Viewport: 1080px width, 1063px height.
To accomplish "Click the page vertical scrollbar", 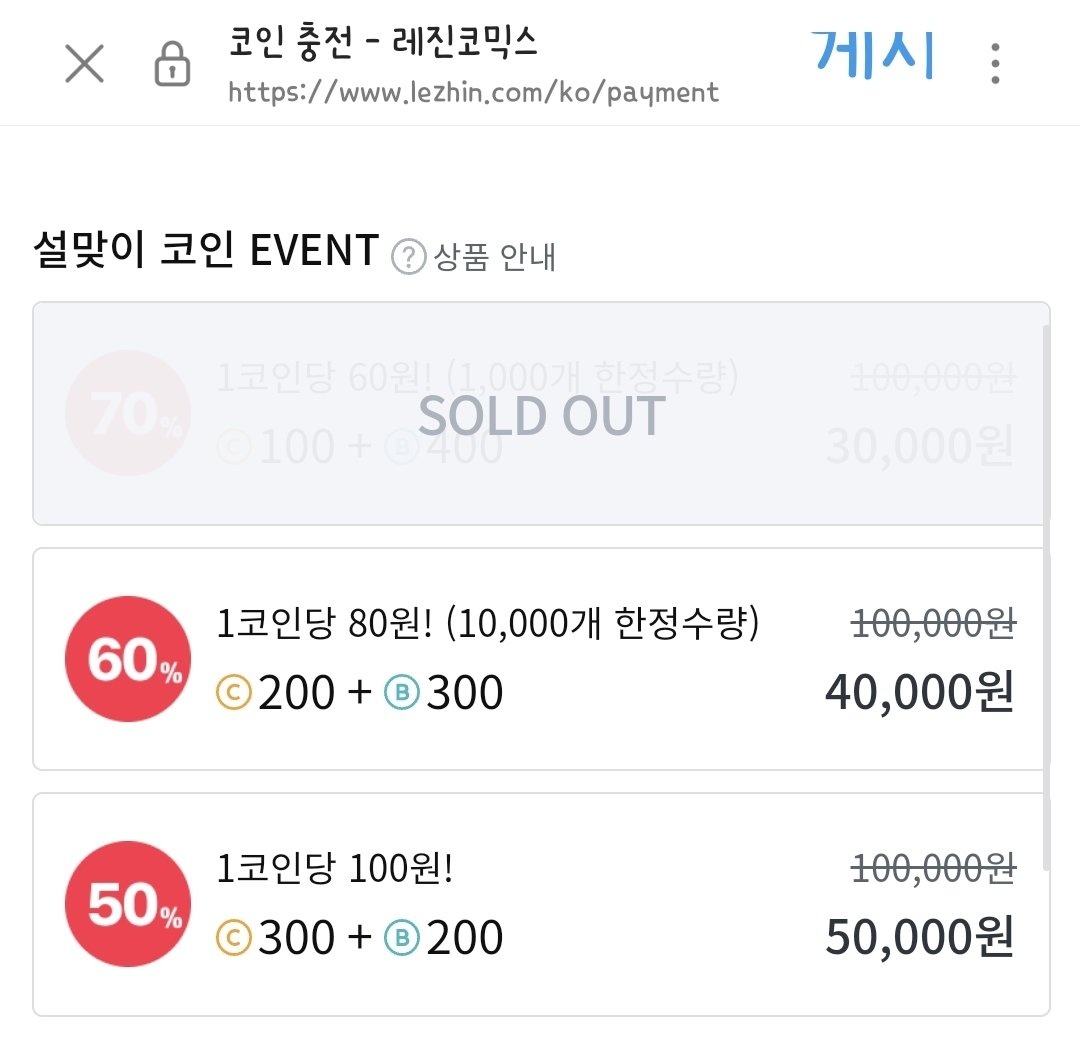I will (1047, 597).
